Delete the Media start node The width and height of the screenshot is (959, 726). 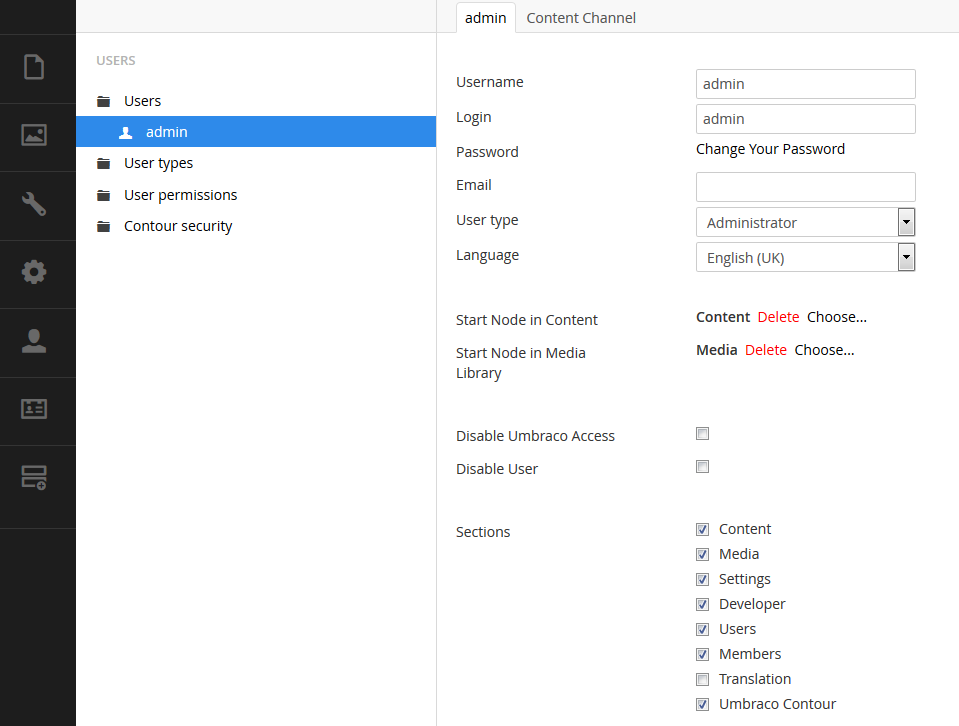click(766, 350)
